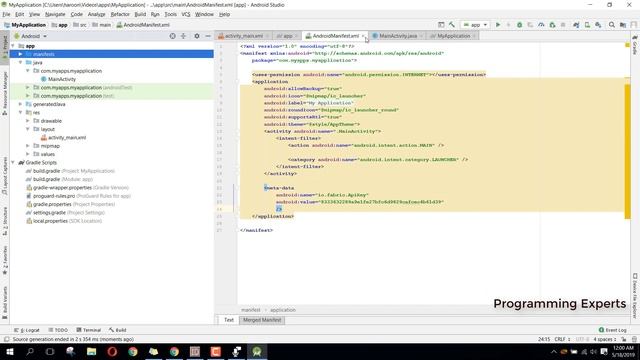The width and height of the screenshot is (640, 360).
Task: Open Resource Manager side tab
Action: click(4, 93)
